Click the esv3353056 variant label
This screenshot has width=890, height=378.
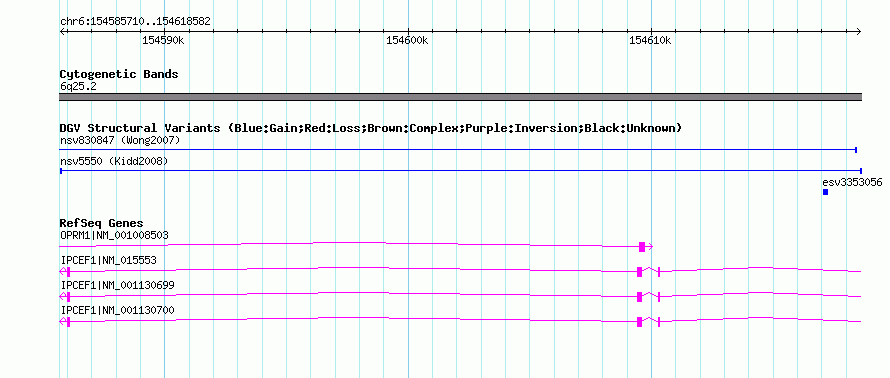point(852,182)
